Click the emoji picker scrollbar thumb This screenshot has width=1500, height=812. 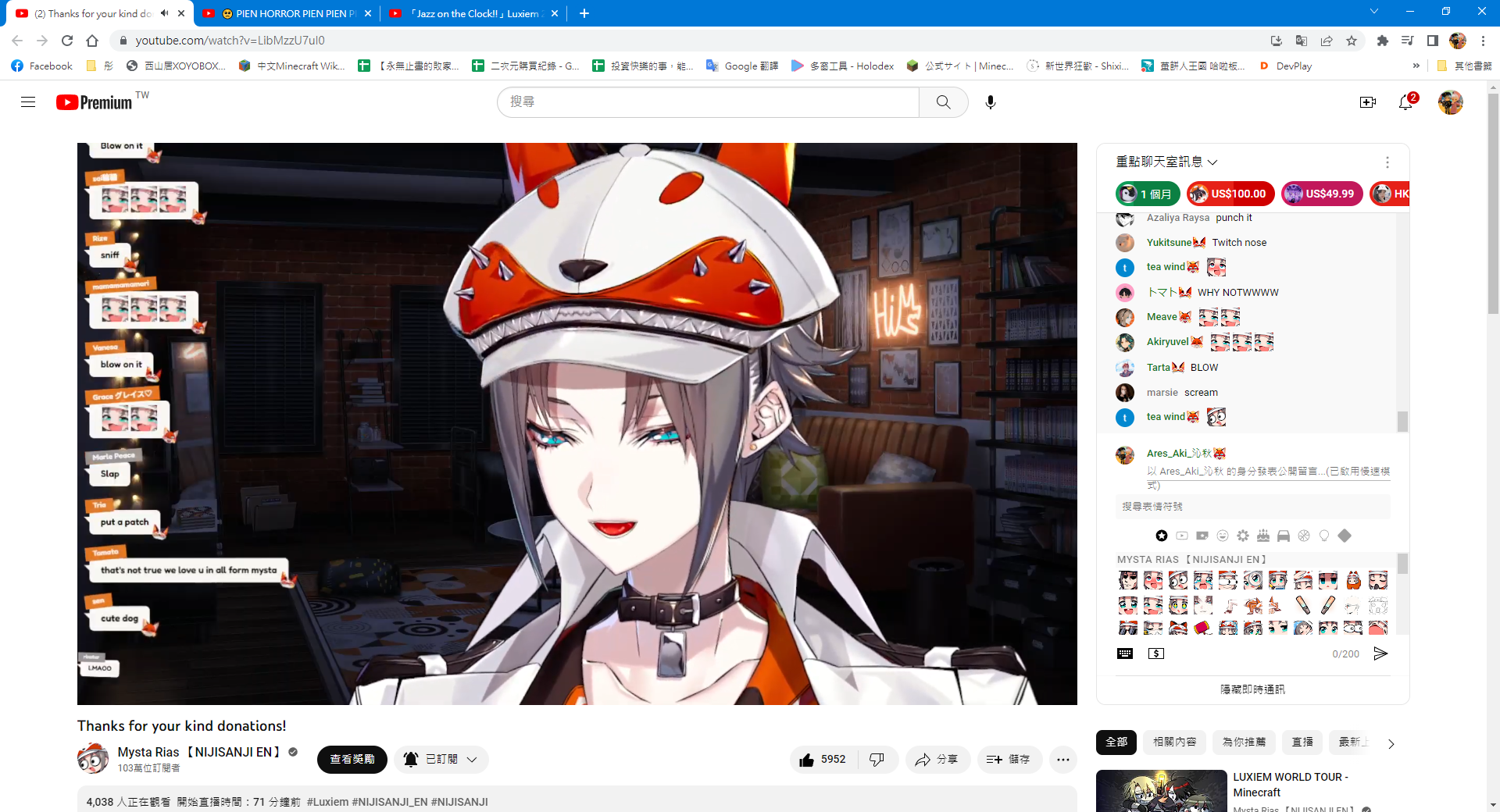coord(1402,563)
